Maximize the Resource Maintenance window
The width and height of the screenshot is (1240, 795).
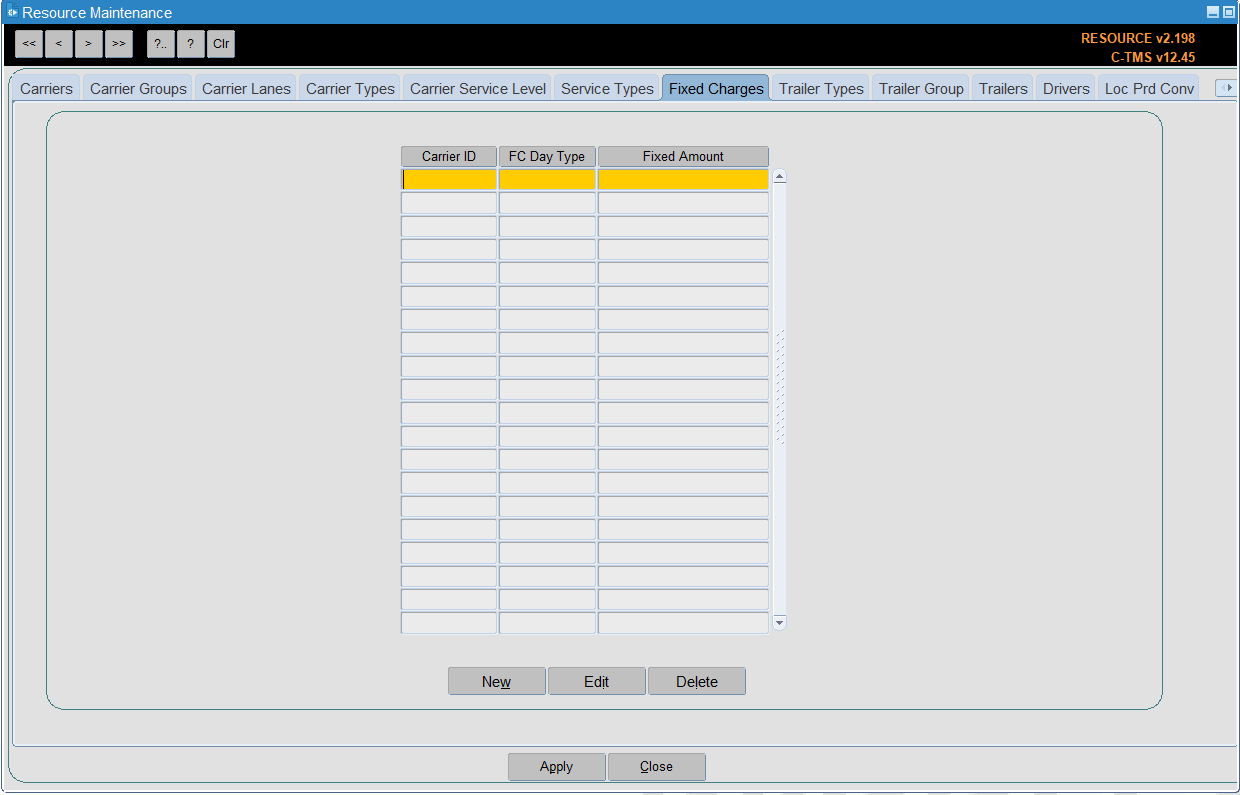point(1229,12)
